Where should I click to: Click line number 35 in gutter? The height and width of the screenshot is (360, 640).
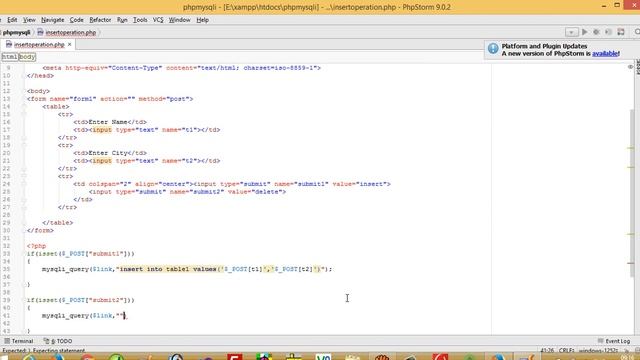tap(6, 269)
